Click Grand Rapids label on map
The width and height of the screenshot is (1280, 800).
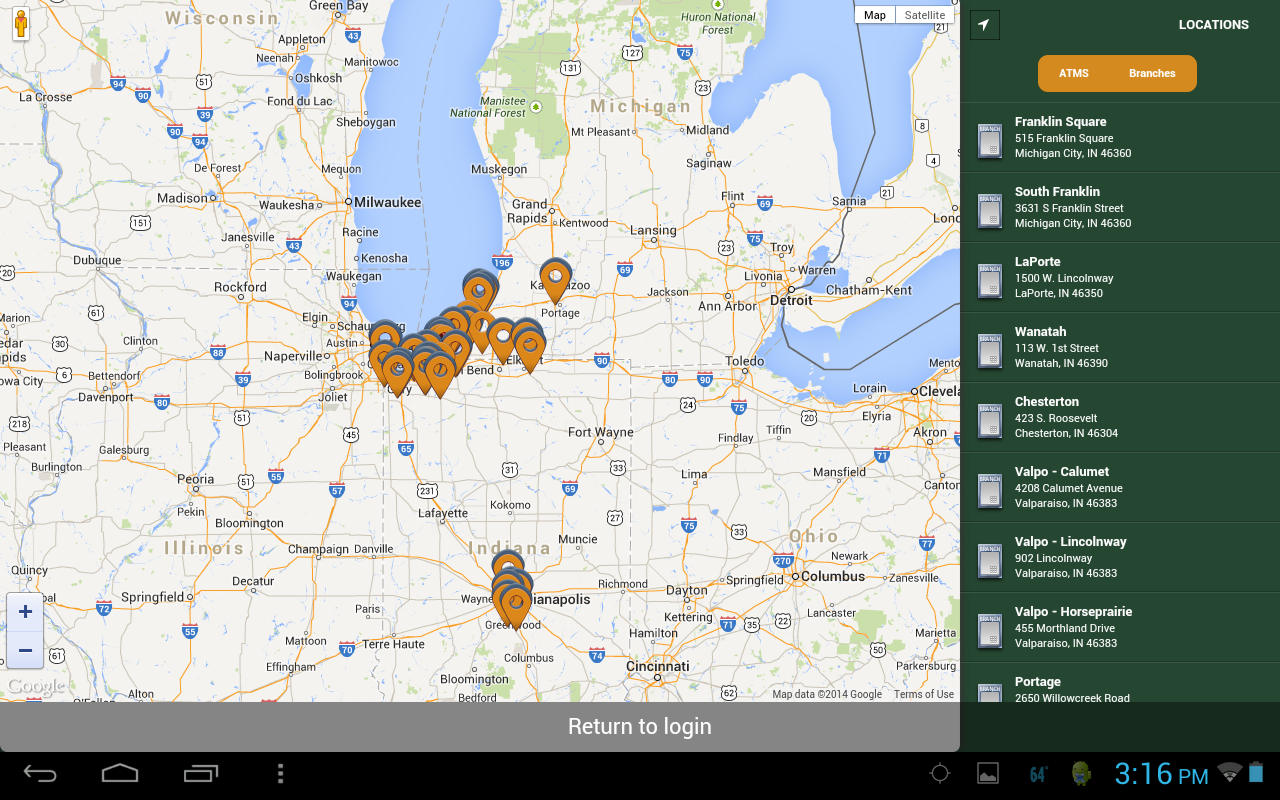click(528, 211)
